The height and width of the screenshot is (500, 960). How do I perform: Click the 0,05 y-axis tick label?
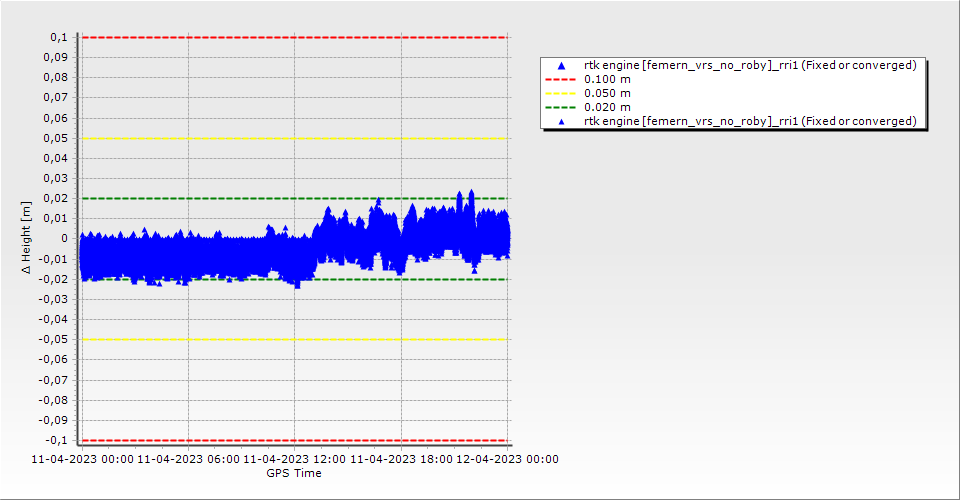point(55,138)
